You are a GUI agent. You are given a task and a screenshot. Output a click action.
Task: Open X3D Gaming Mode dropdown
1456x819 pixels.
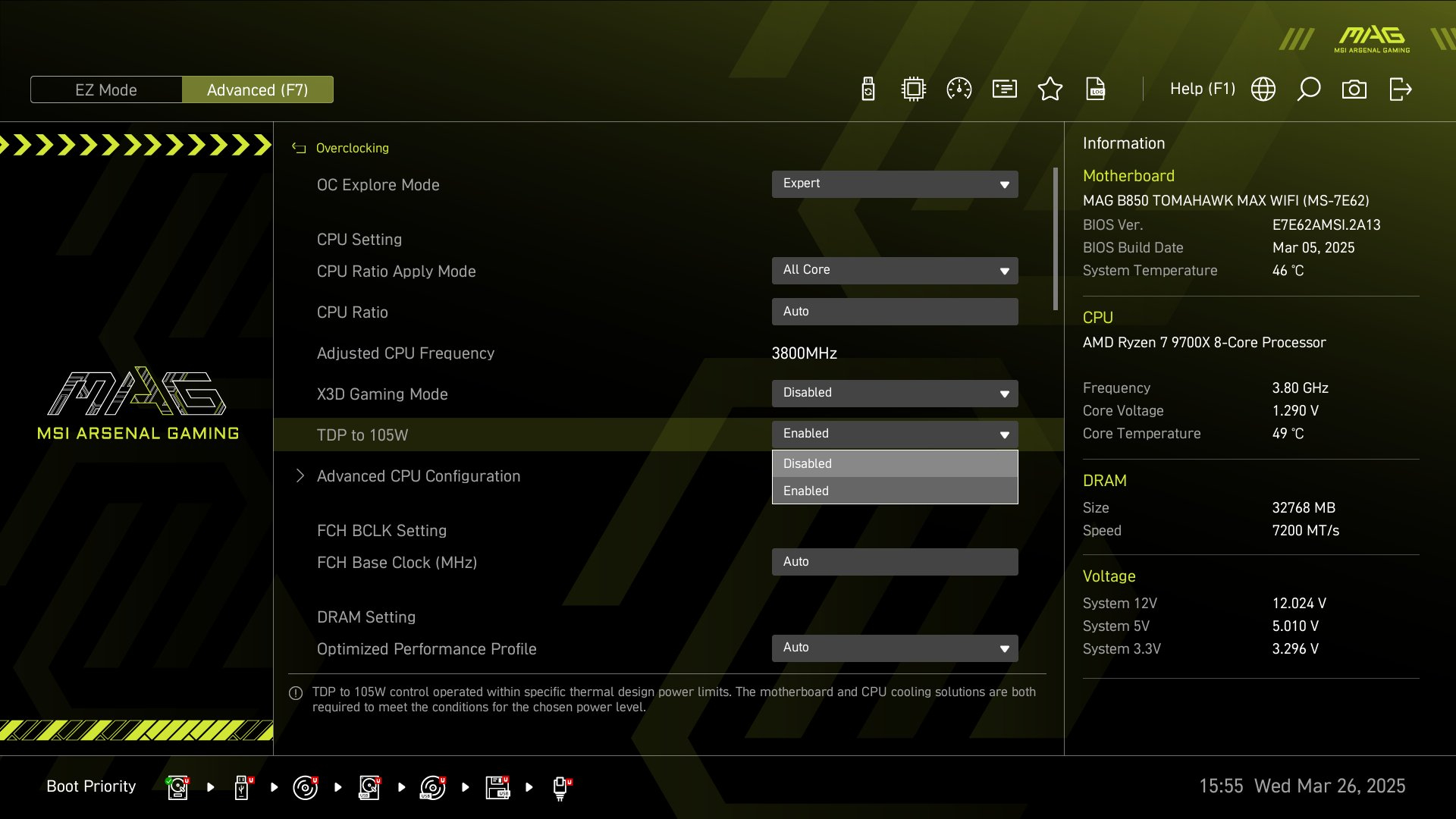pyautogui.click(x=895, y=394)
